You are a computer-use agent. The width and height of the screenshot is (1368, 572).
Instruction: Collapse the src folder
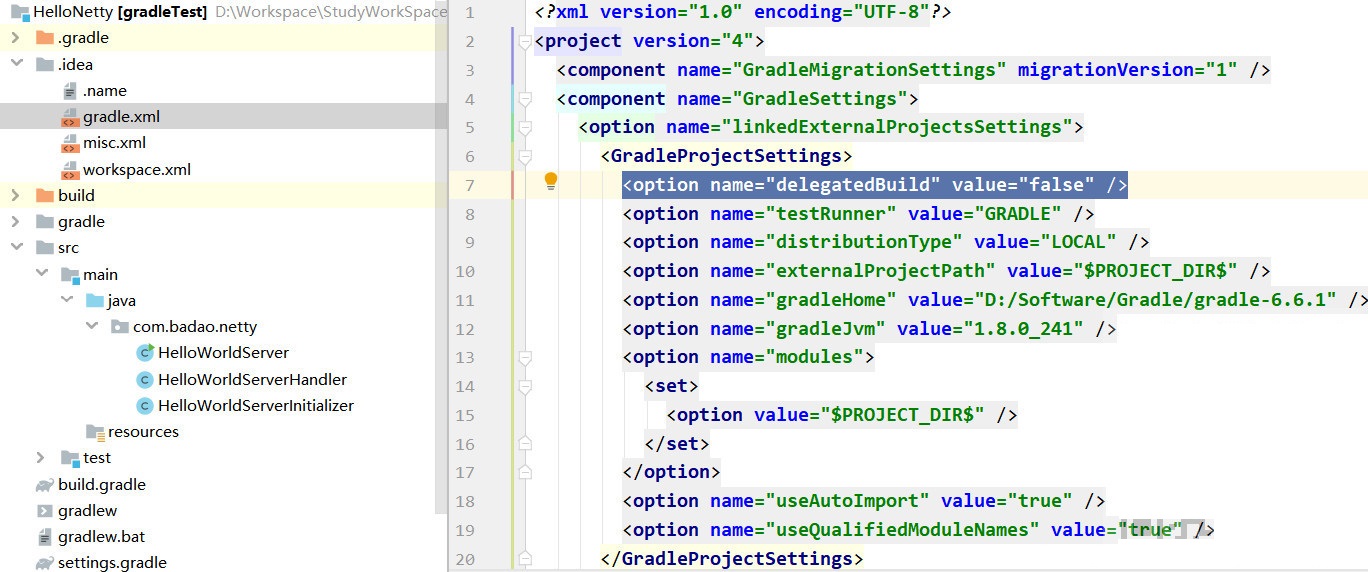[16, 248]
